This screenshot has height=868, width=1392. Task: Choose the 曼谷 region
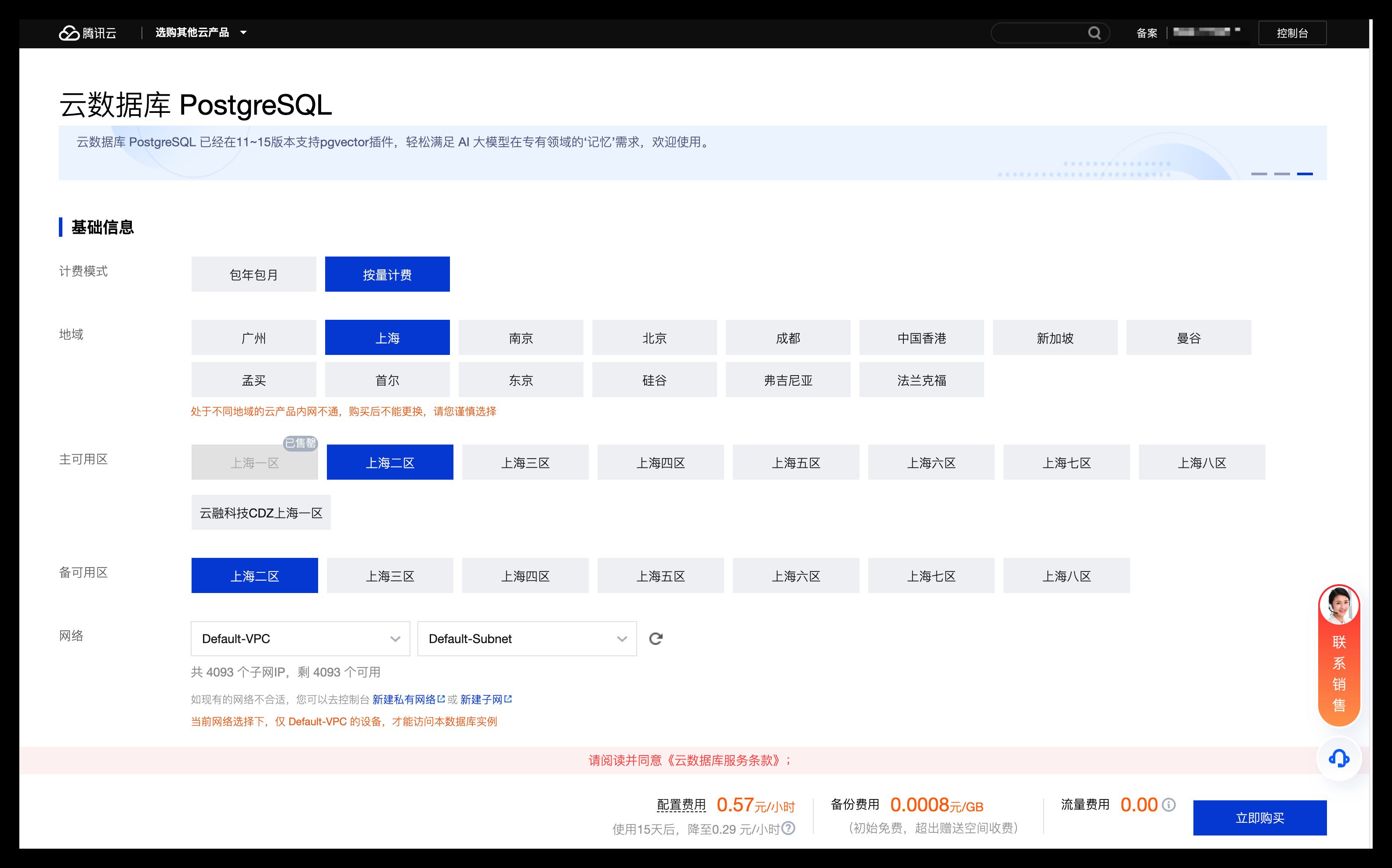(x=1189, y=337)
